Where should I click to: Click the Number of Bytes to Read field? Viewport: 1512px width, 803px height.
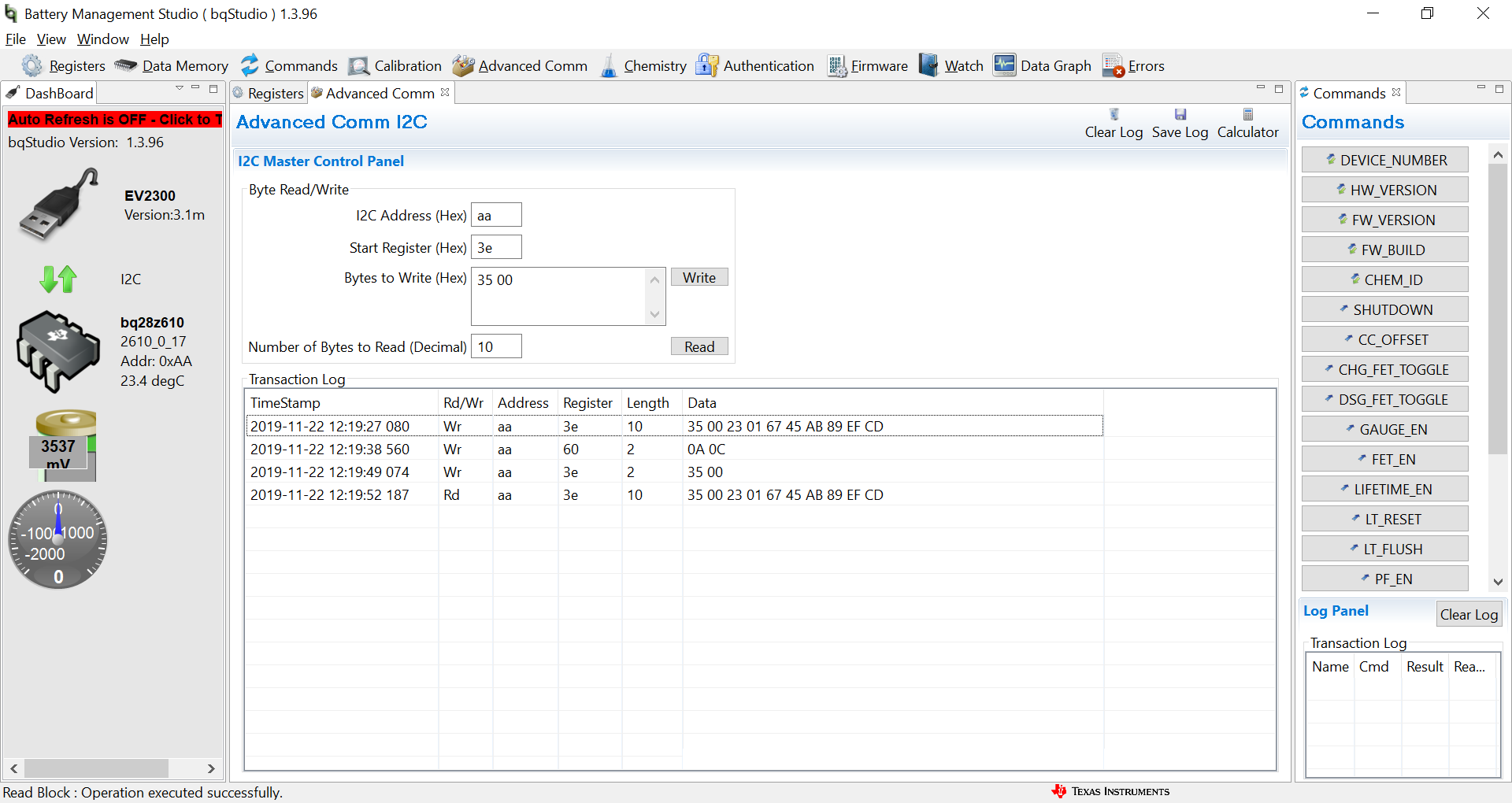pyautogui.click(x=496, y=346)
